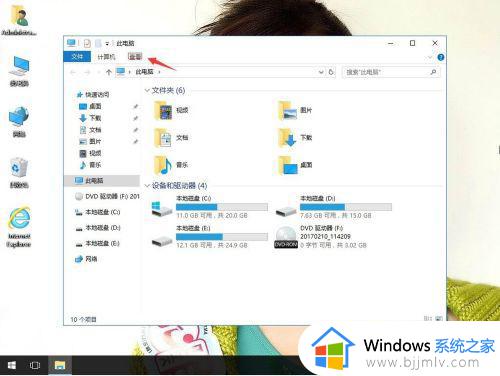This screenshot has width=500, height=376.
Task: Select the DVD 驱动器 (F:) drive icon
Action: (x=286, y=237)
